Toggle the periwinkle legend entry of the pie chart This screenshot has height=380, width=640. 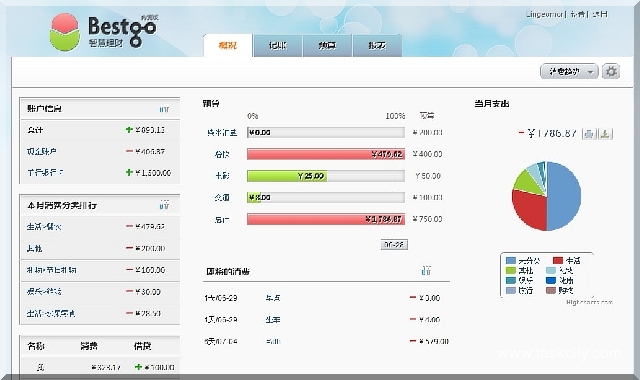coord(519,290)
